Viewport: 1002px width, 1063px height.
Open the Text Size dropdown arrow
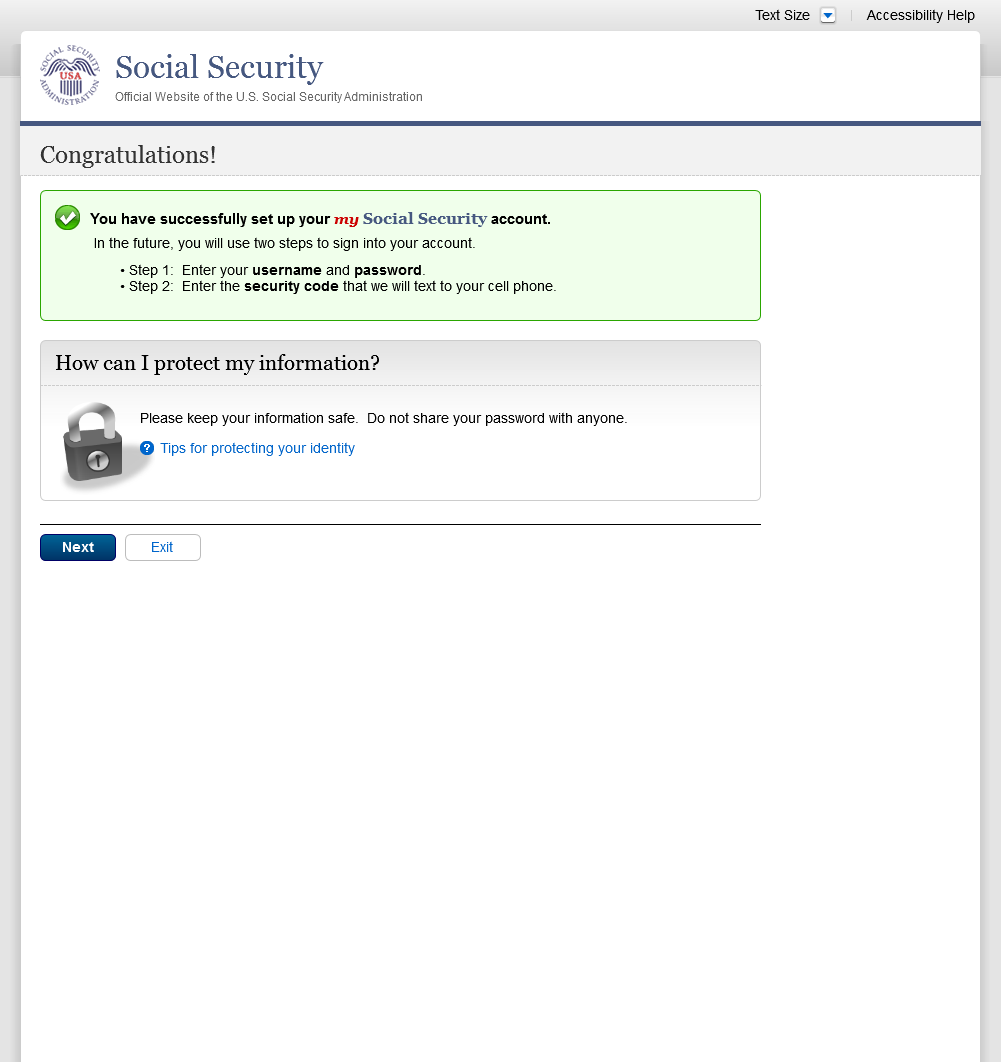coord(827,15)
